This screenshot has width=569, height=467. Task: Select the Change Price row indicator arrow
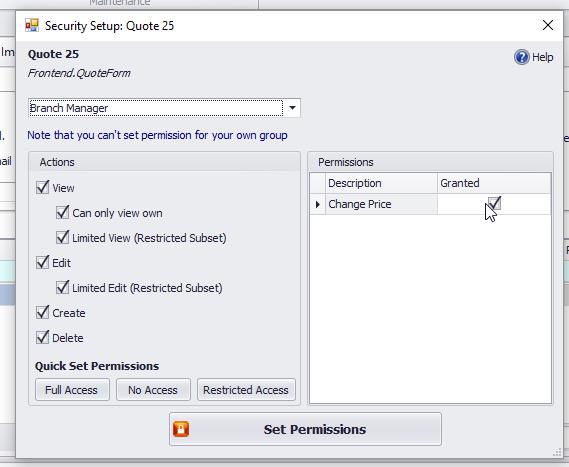pos(318,204)
